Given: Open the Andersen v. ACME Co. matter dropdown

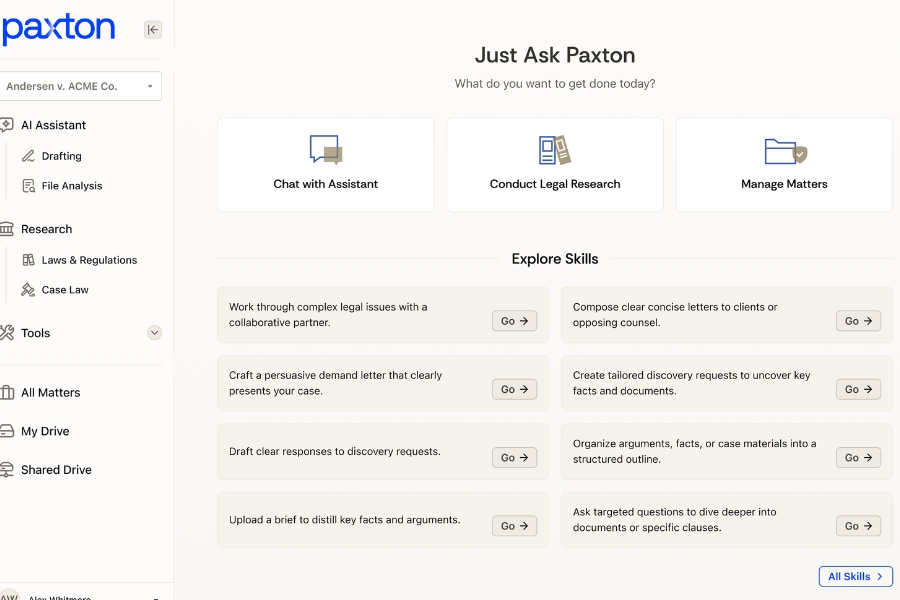Looking at the screenshot, I should 80,86.
